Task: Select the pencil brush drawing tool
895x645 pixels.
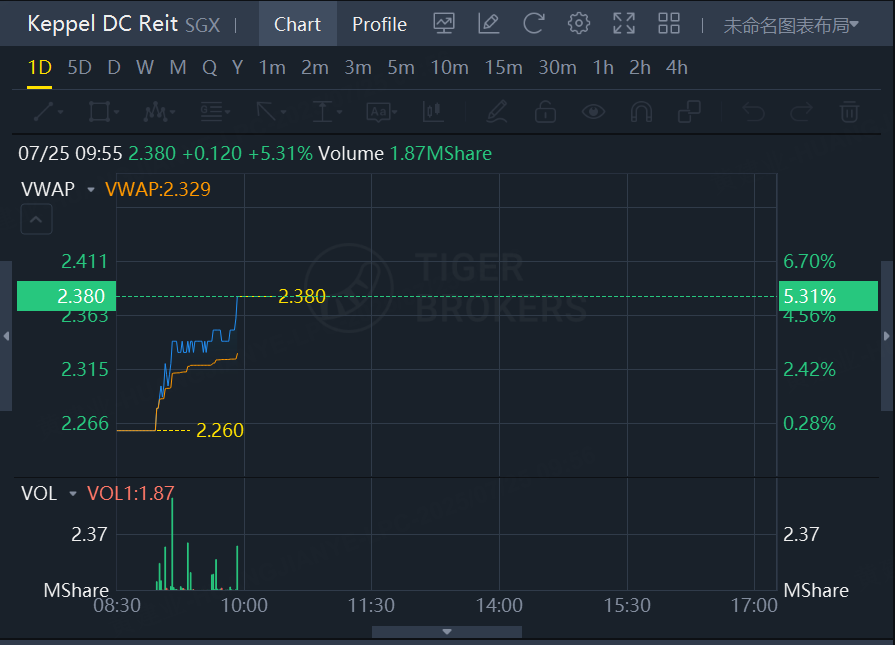Action: pyautogui.click(x=497, y=112)
